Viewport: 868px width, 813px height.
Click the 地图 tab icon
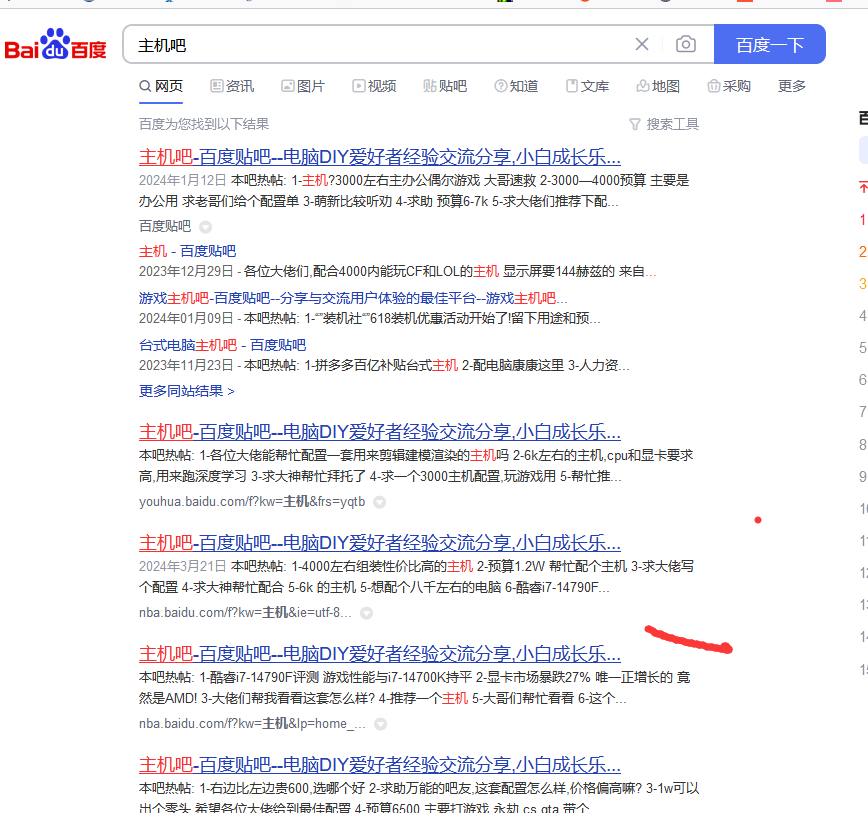coord(643,86)
